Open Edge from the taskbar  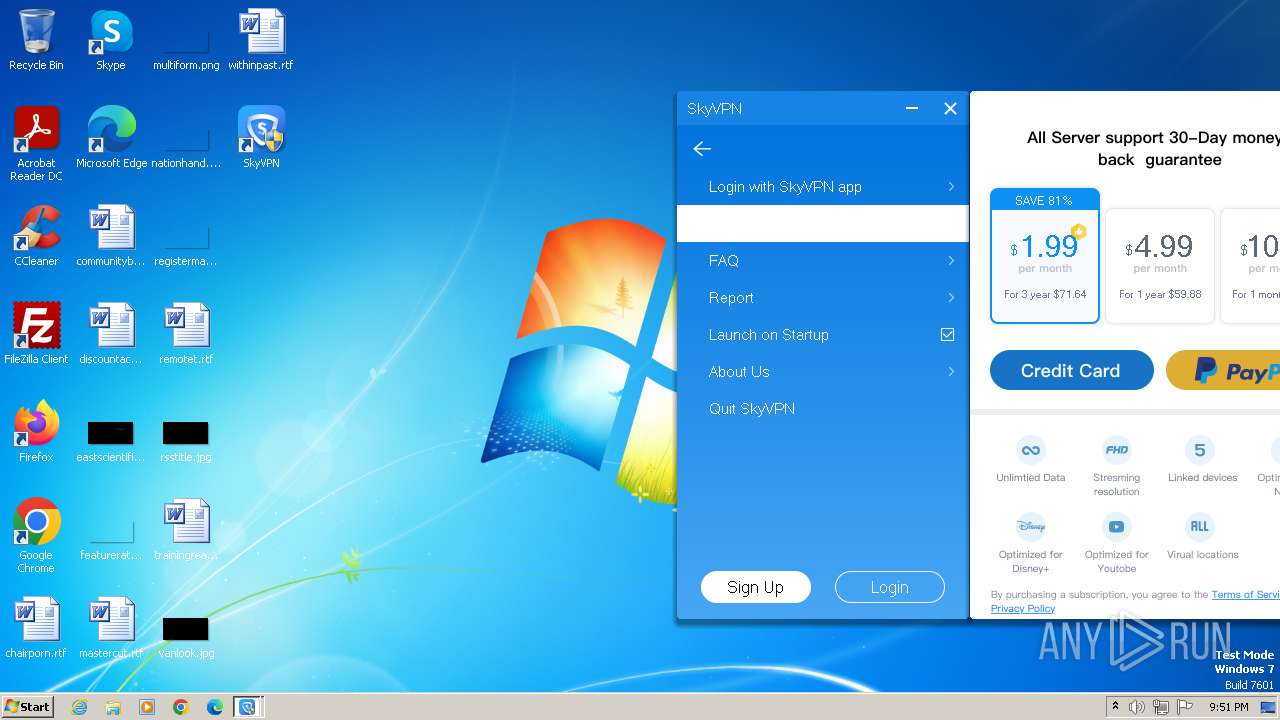tap(214, 707)
